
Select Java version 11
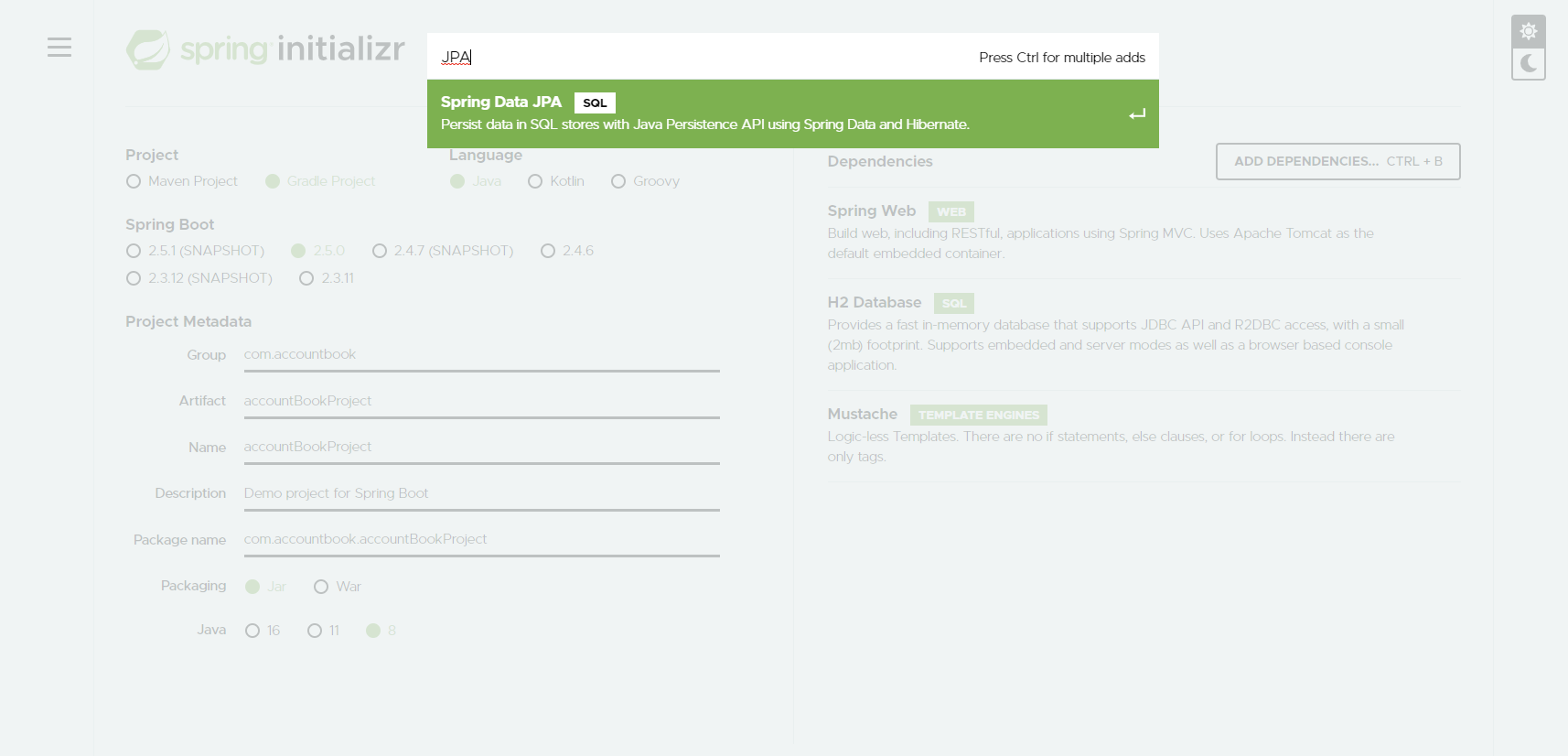click(x=324, y=631)
